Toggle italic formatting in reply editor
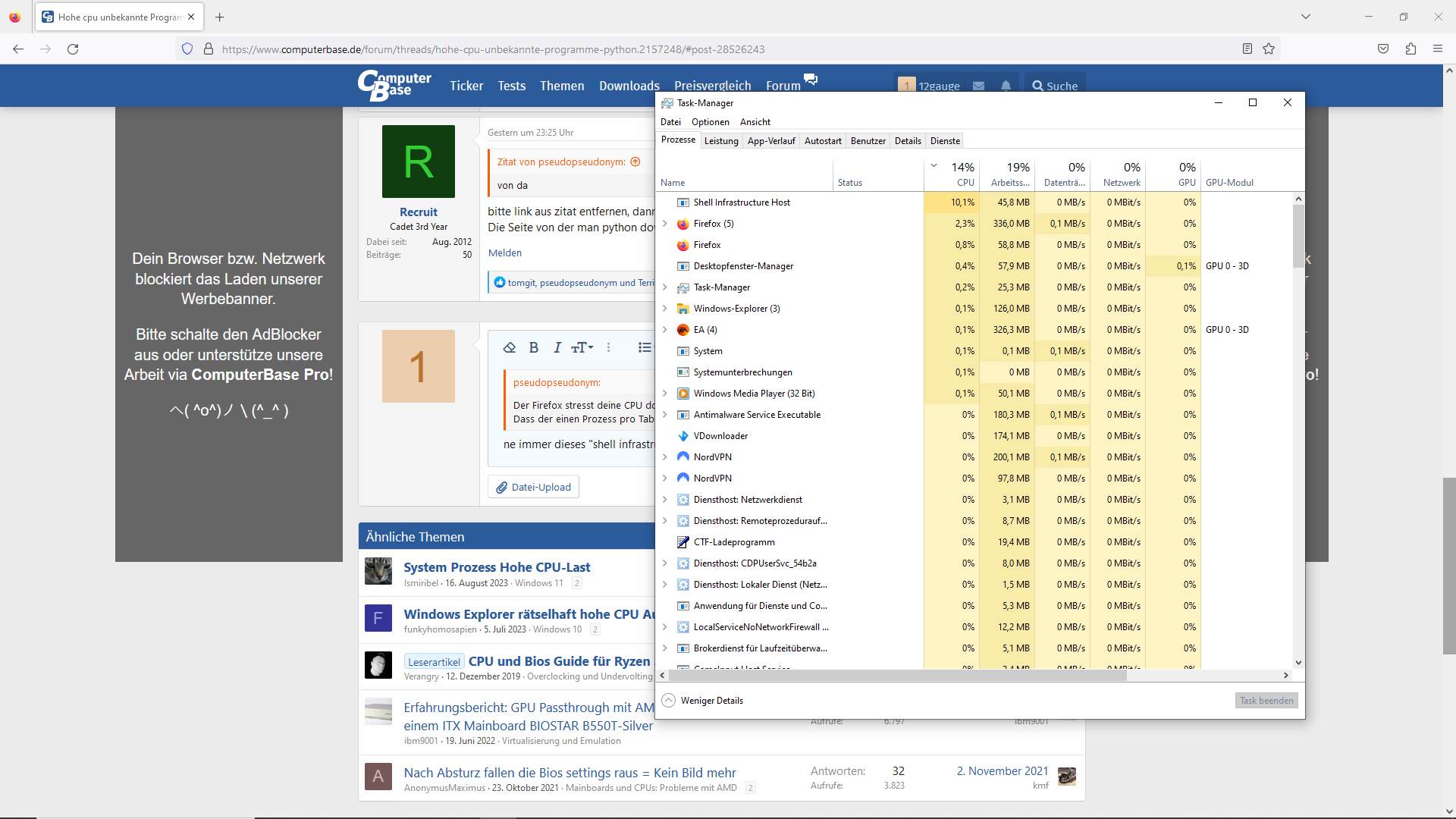The height and width of the screenshot is (819, 1456). tap(557, 347)
